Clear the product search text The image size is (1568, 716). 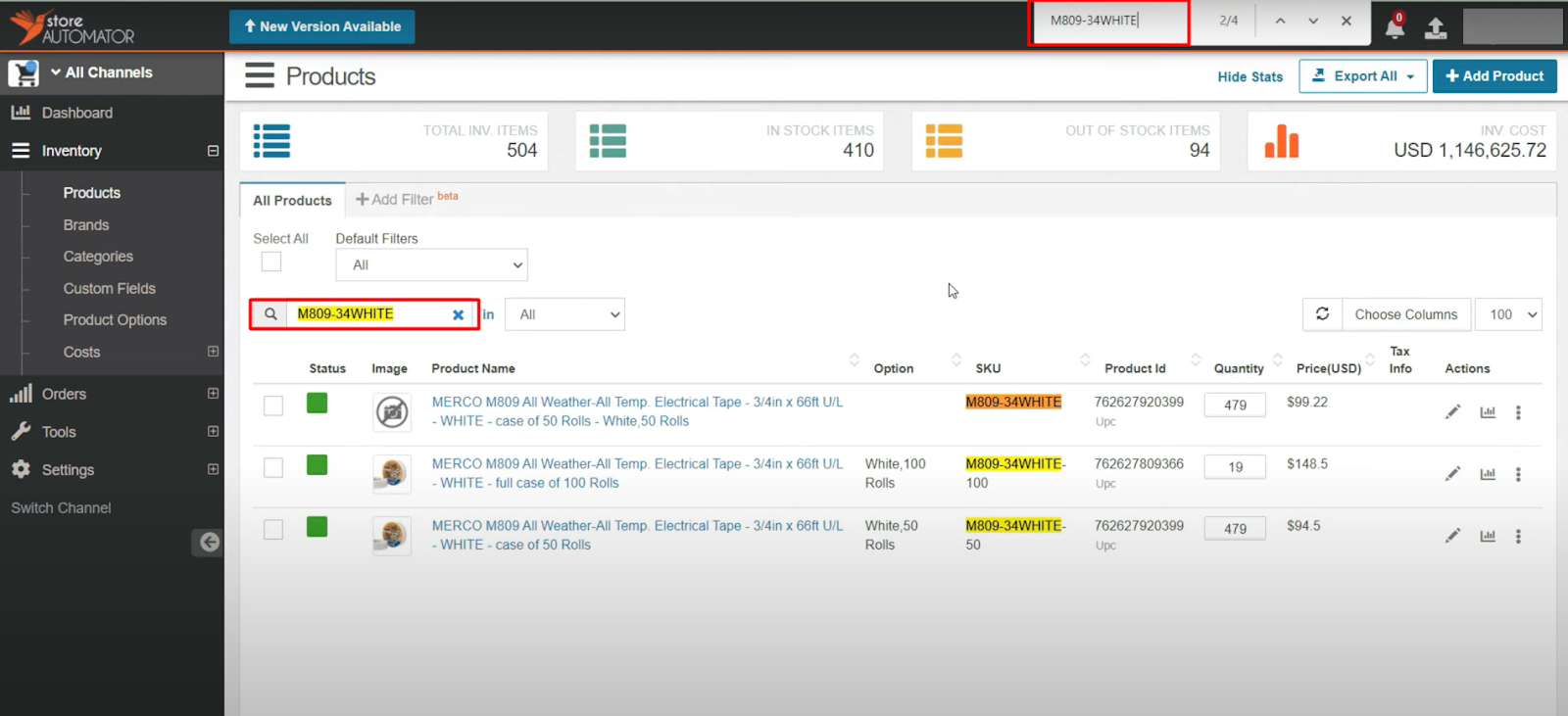click(x=458, y=314)
